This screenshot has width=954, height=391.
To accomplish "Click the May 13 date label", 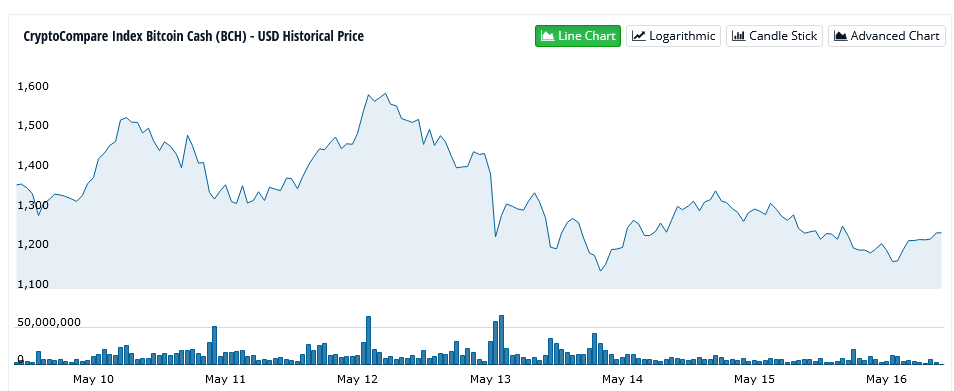I will (x=490, y=379).
